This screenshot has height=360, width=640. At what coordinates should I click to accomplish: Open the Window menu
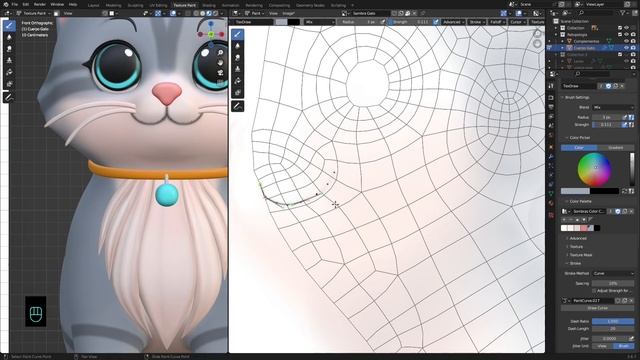coord(57,4)
